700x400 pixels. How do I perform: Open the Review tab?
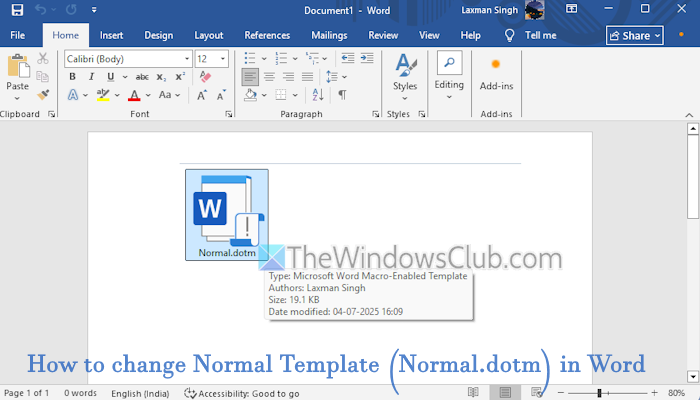click(x=383, y=35)
